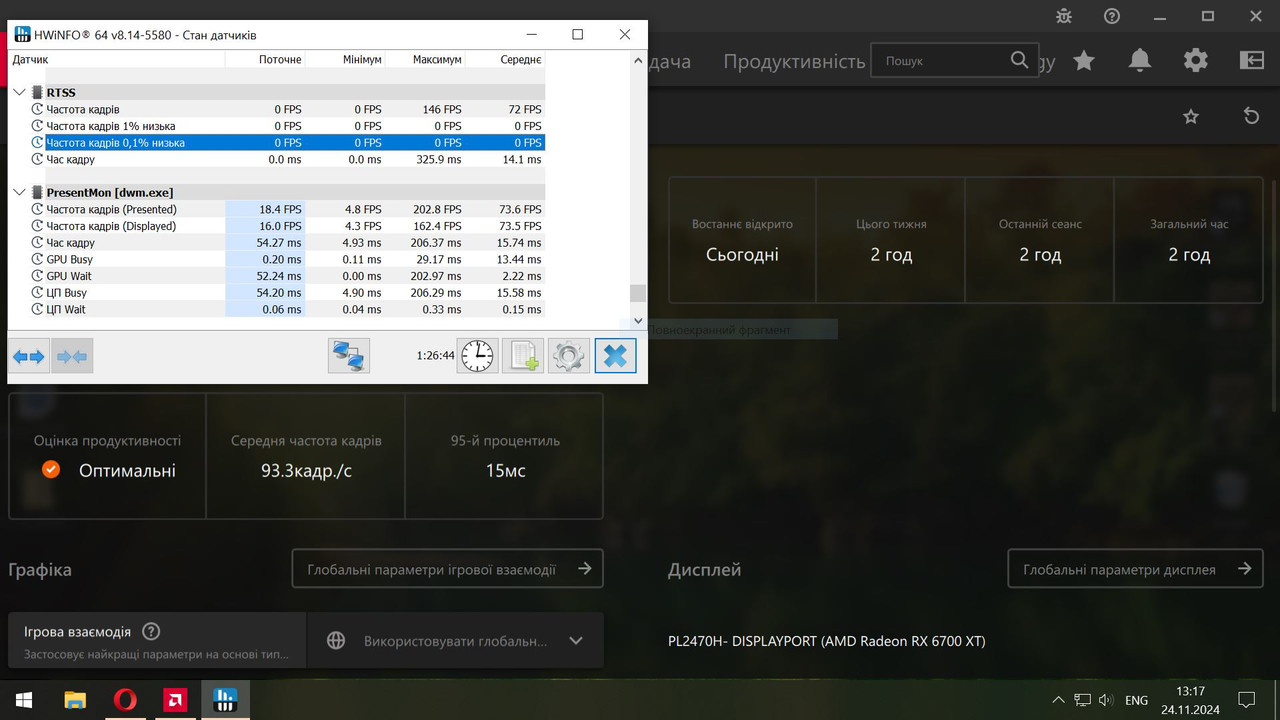1280x720 pixels.
Task: Click the 'Середня частота кадрів' 93.3кадр./с card
Action: point(306,456)
